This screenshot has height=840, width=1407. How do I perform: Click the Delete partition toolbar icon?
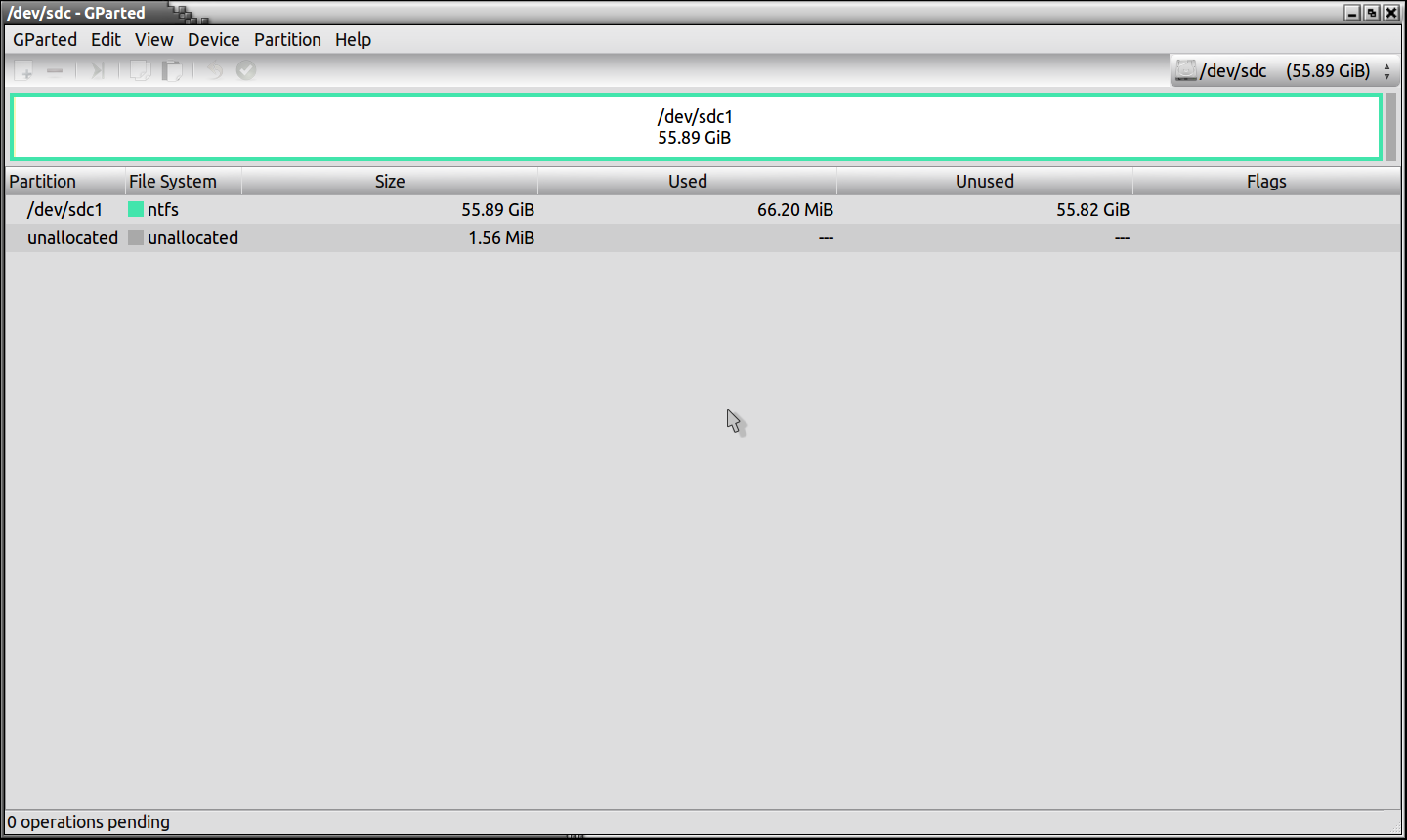point(55,70)
